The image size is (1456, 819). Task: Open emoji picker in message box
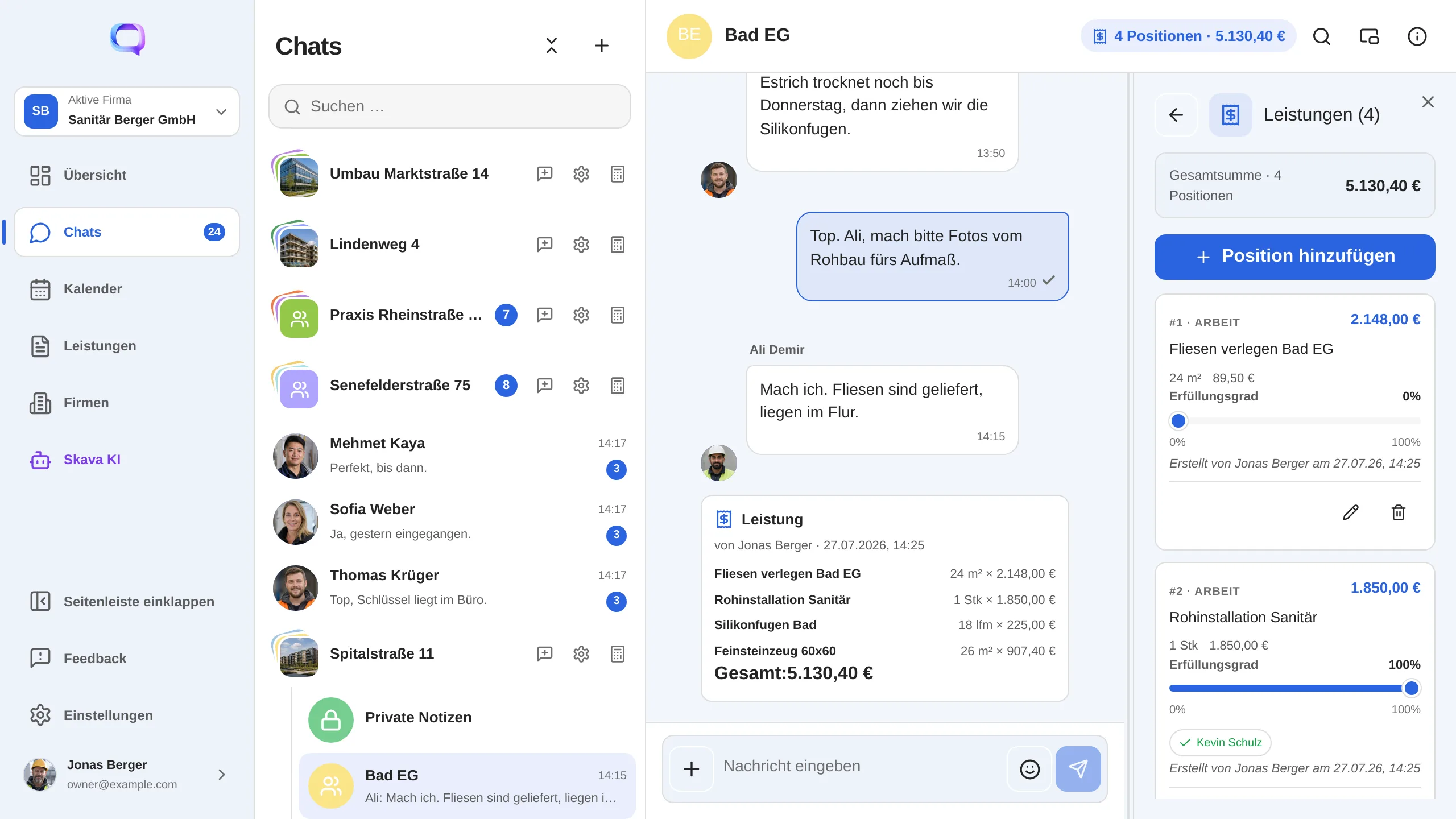coord(1029,769)
